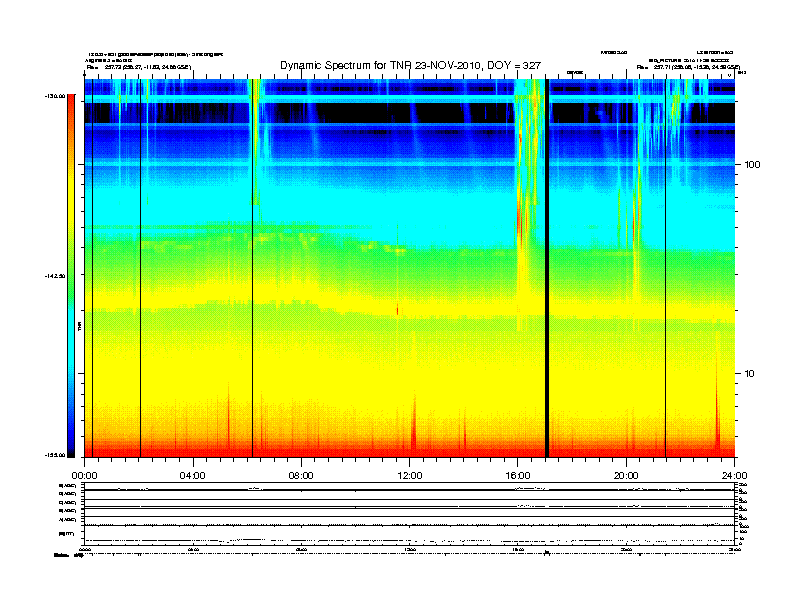792x612 pixels.
Task: Click the "-155.00" color scale label
Action: tap(55, 455)
